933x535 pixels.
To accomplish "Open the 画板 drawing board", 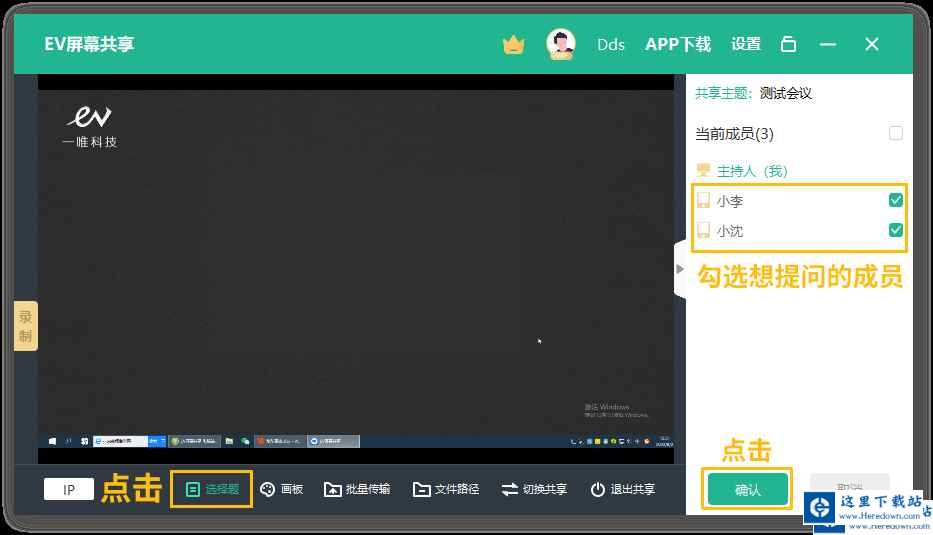I will (x=282, y=489).
